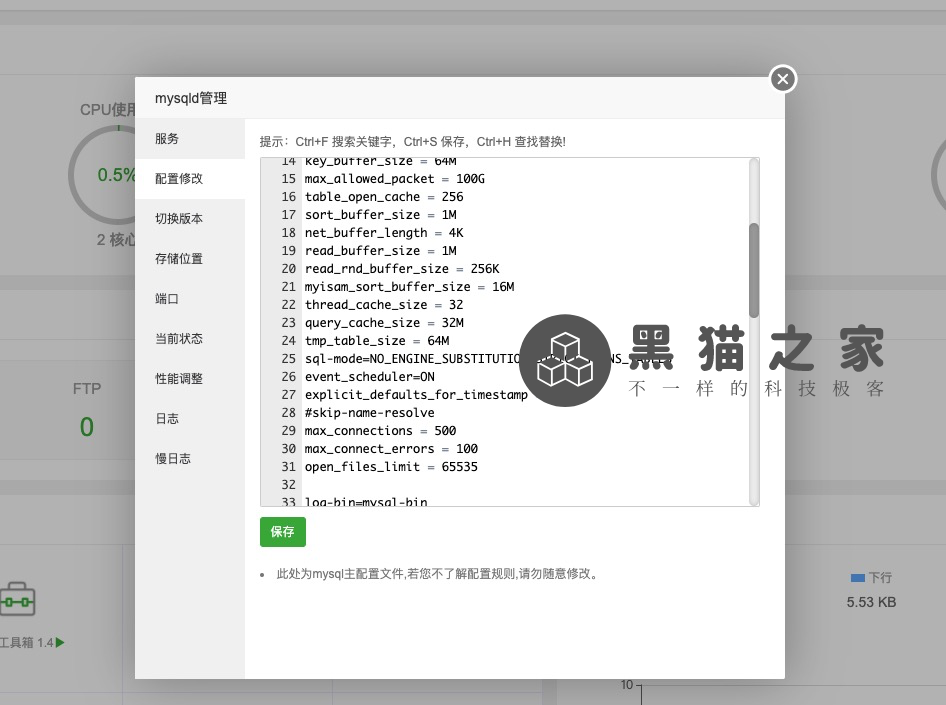
Task: Close the mysqld管理 dialog
Action: coord(783,79)
